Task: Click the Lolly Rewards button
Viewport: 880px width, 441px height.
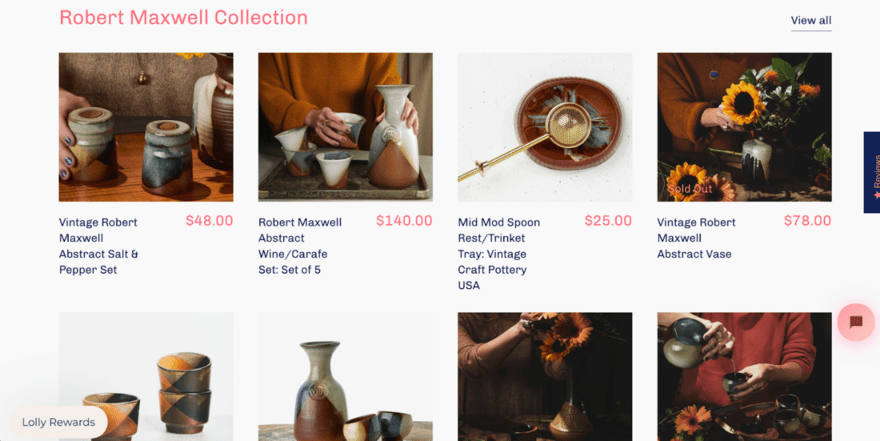Action: tap(59, 422)
